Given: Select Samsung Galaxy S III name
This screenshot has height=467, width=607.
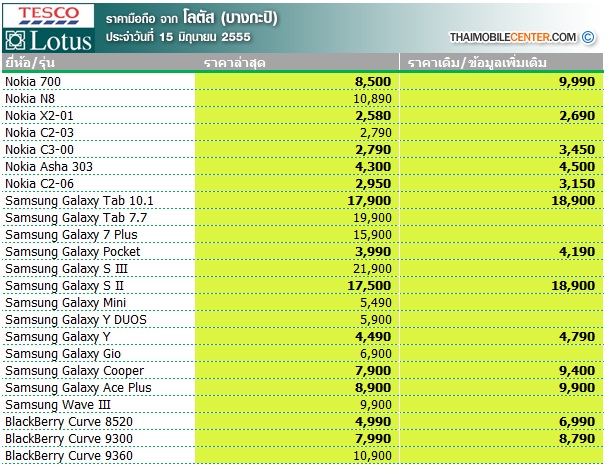Looking at the screenshot, I should click(66, 269).
